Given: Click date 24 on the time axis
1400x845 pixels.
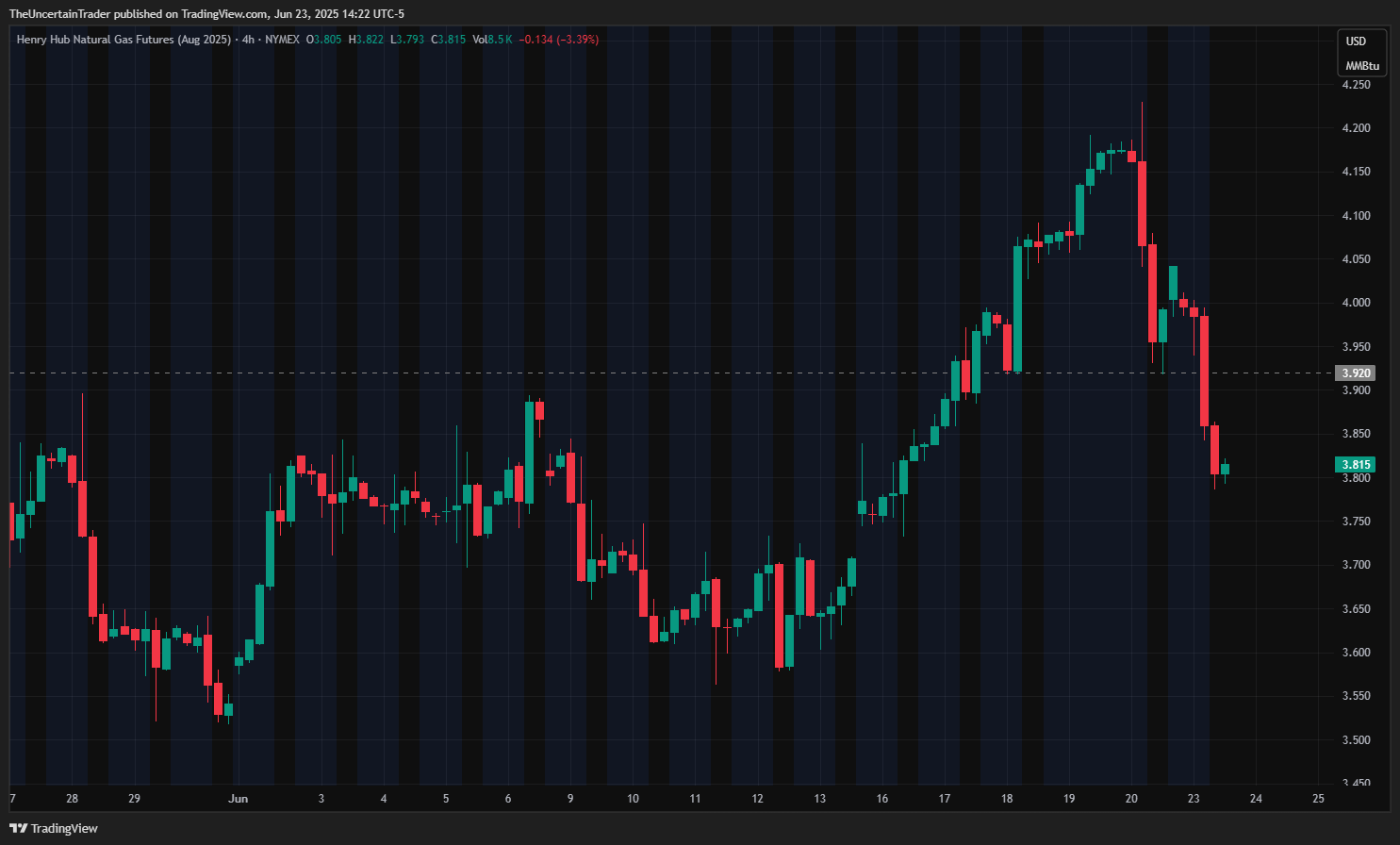Looking at the screenshot, I should (x=1256, y=799).
